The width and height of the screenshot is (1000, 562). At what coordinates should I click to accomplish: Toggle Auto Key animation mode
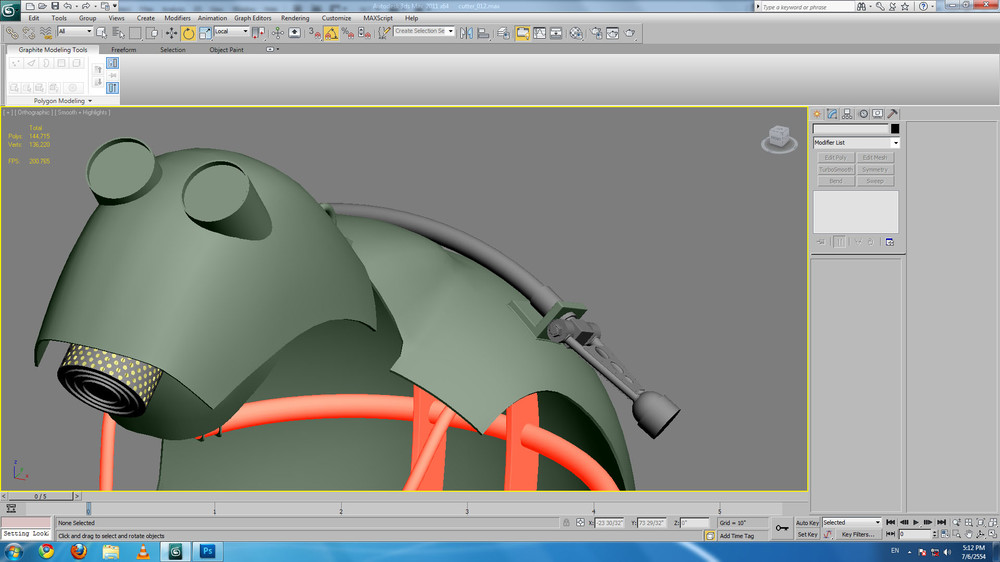[x=807, y=522]
